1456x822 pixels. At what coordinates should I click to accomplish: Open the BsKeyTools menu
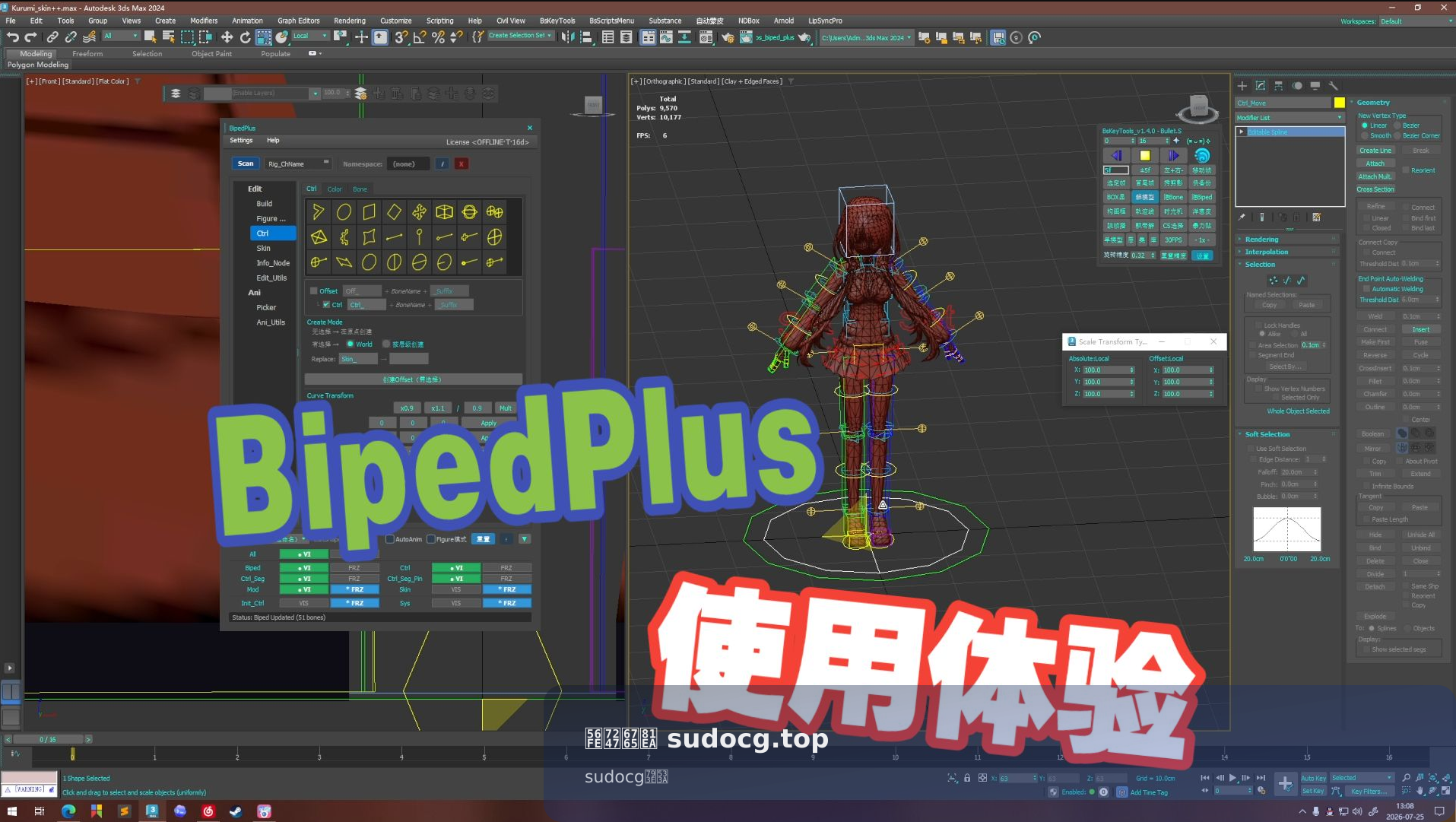pos(557,21)
